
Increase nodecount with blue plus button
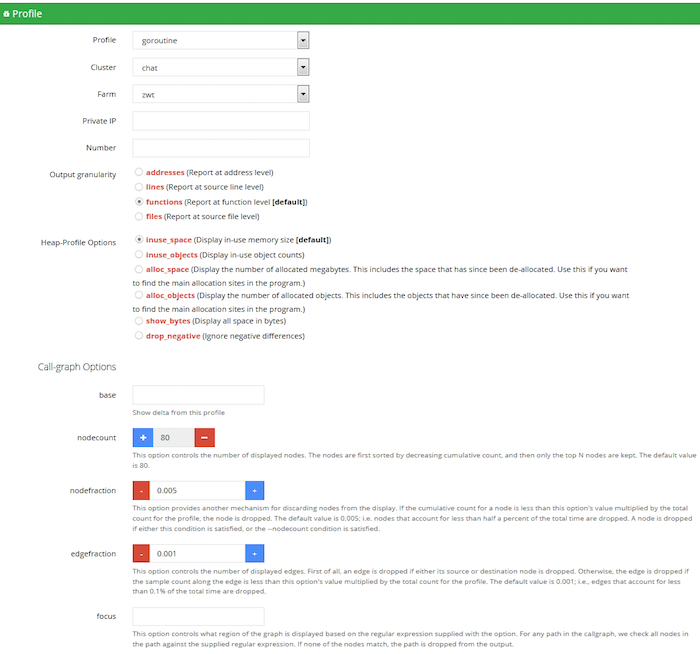144,438
